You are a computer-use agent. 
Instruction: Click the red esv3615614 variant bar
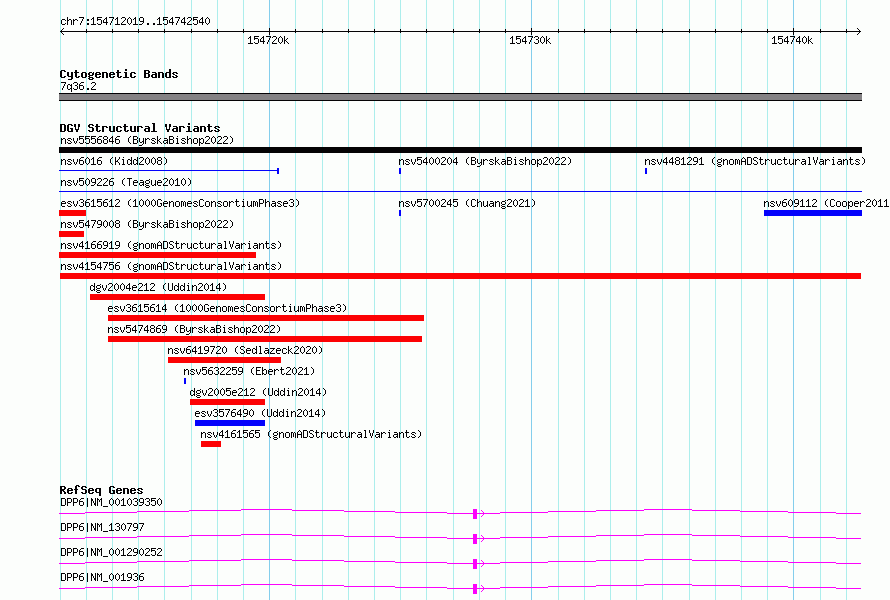pos(266,318)
